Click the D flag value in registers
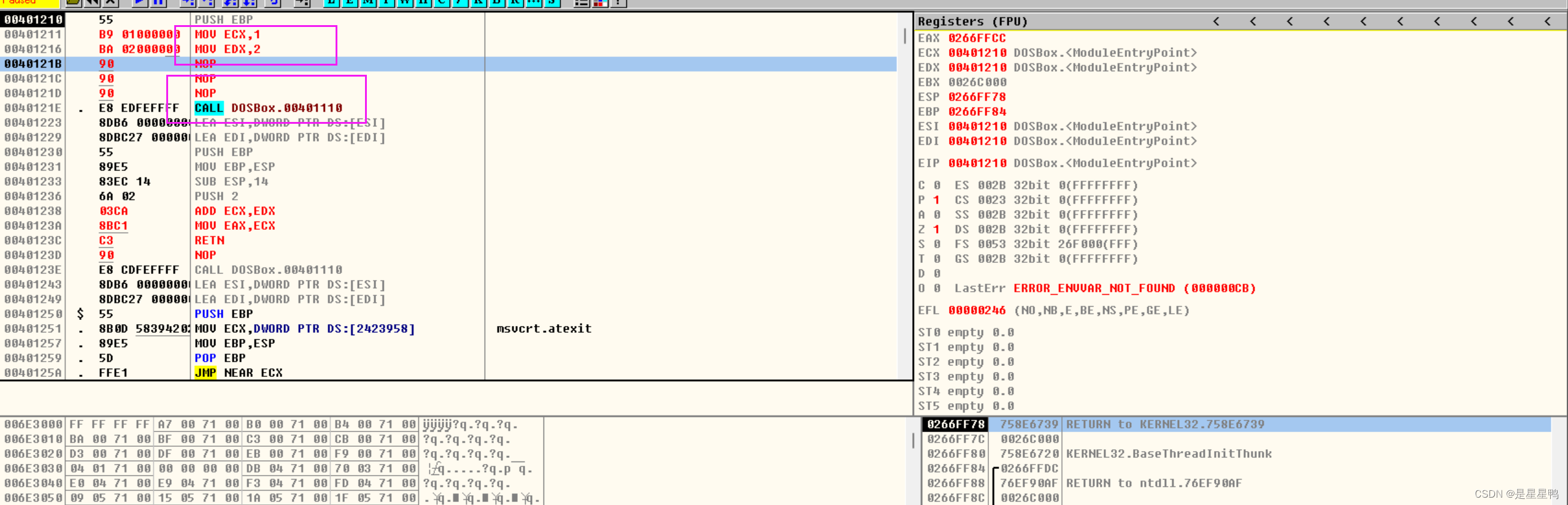This screenshot has width=1568, height=505. [x=937, y=273]
